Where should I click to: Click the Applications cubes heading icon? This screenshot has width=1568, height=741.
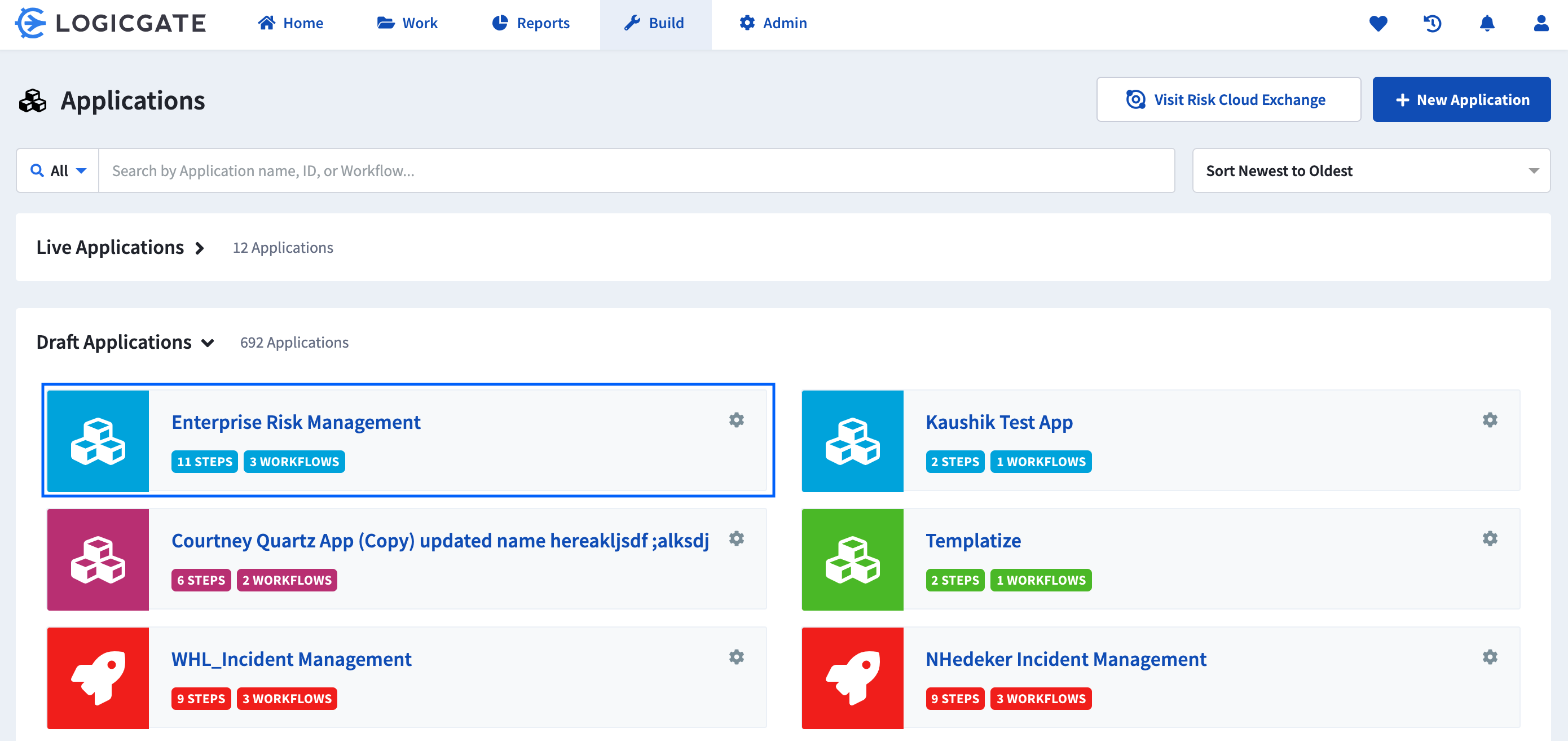pos(33,100)
